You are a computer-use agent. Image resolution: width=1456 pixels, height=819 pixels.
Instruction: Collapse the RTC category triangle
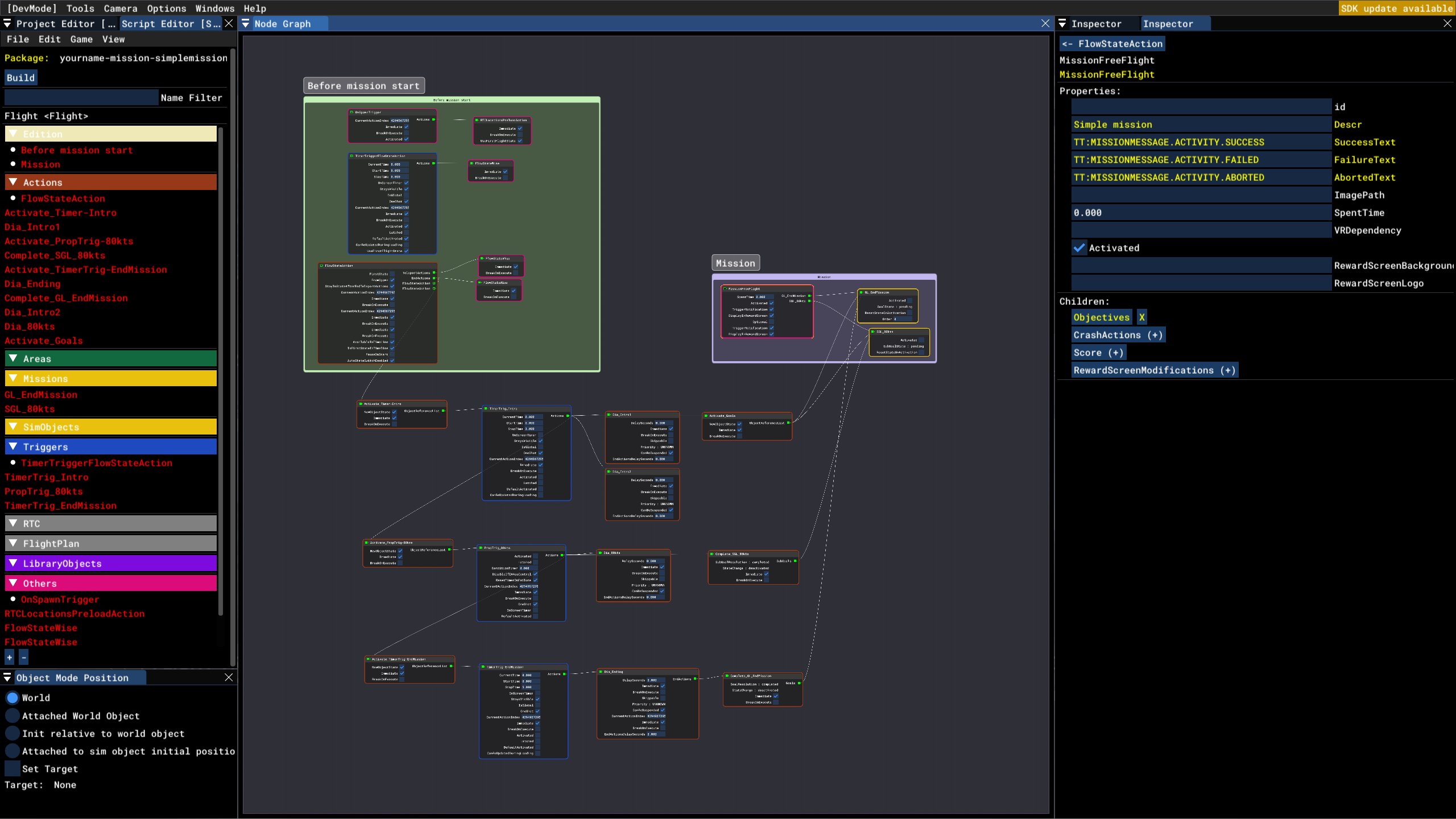click(x=13, y=523)
